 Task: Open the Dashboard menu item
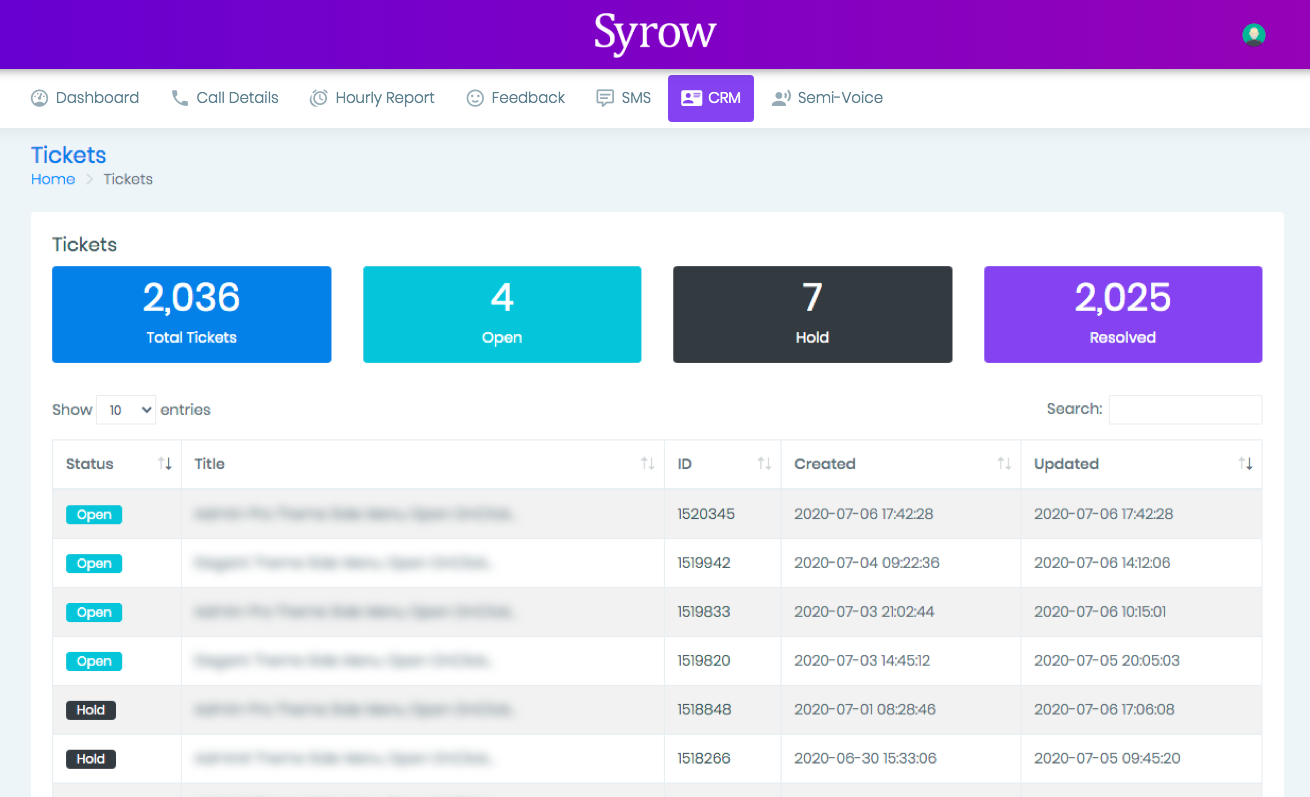(85, 98)
